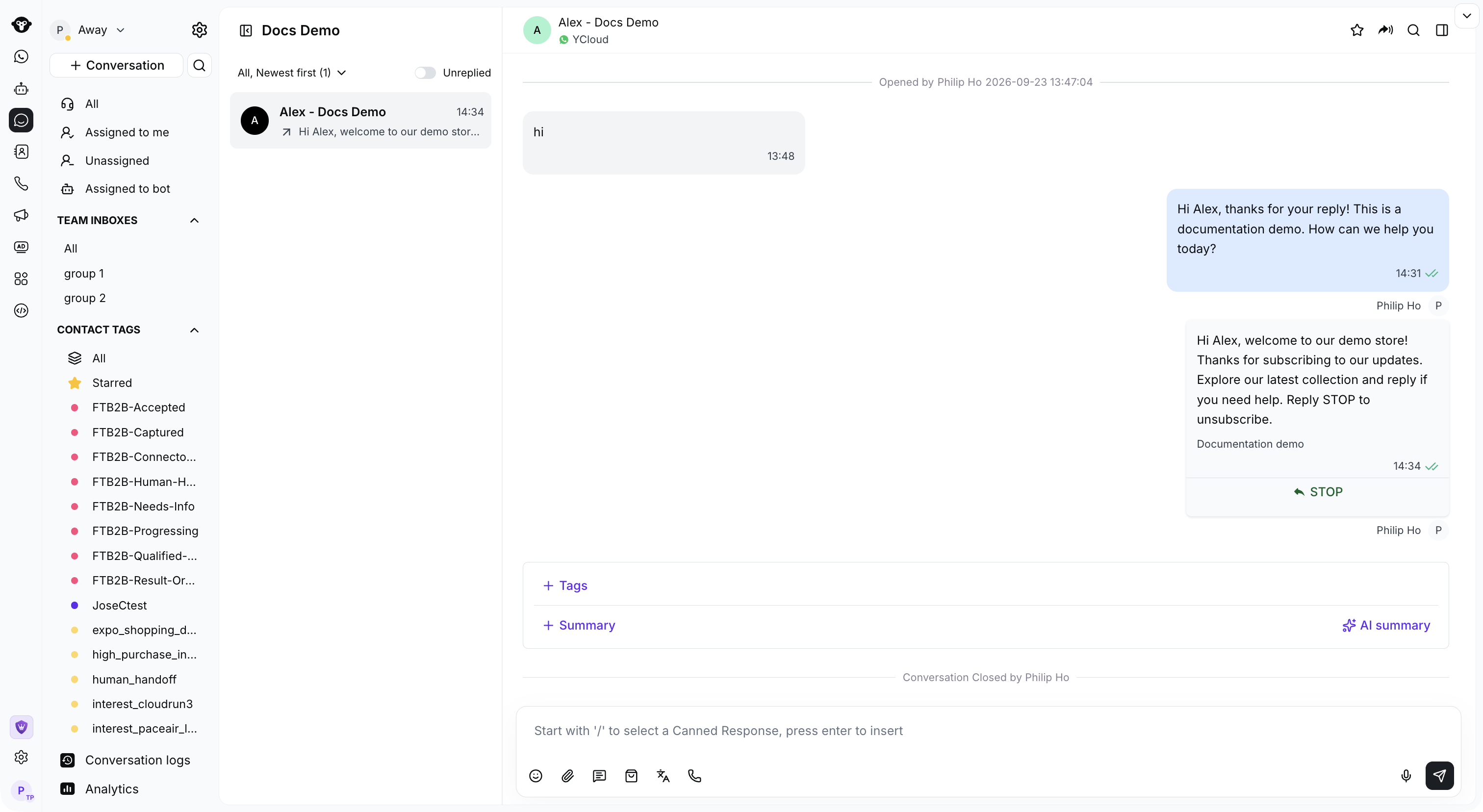
Task: Toggle the right side panel icon
Action: pos(1441,30)
